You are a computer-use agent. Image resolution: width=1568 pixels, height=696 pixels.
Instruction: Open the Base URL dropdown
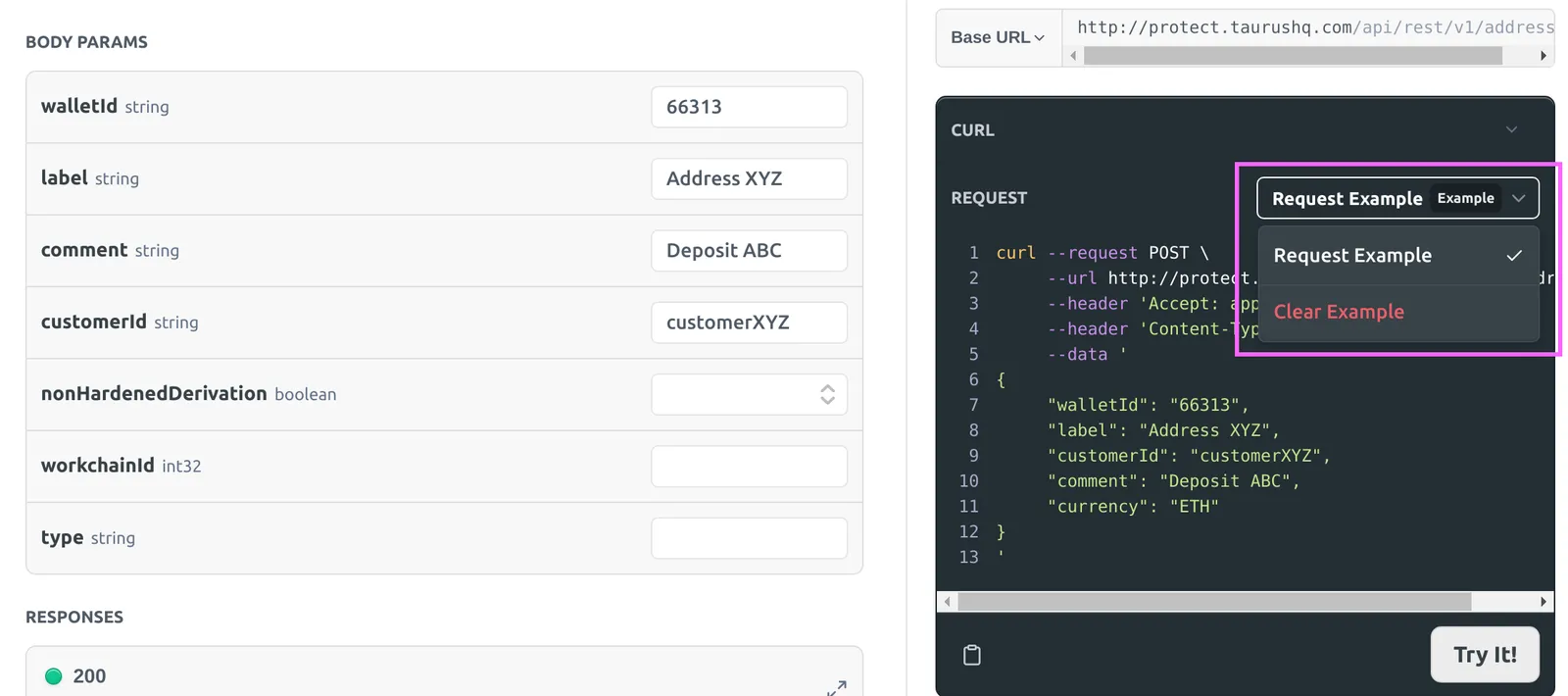(x=998, y=37)
